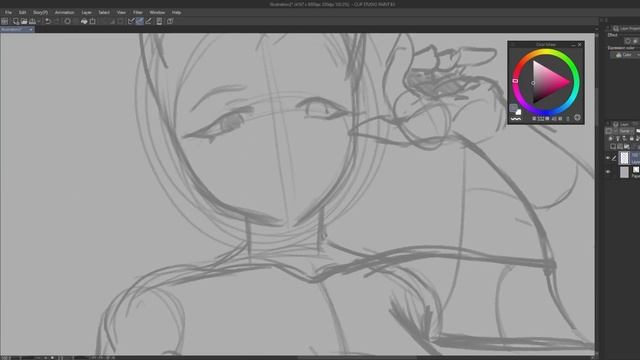Close the floating Color Wheel panel
The width and height of the screenshot is (640, 360).
pos(580,44)
